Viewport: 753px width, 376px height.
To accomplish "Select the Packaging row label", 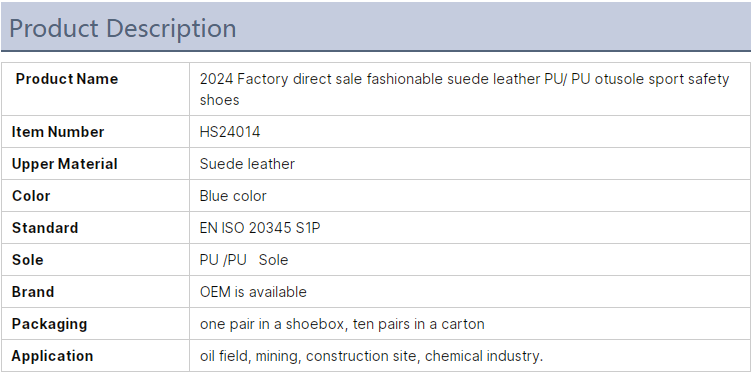I will point(49,324).
